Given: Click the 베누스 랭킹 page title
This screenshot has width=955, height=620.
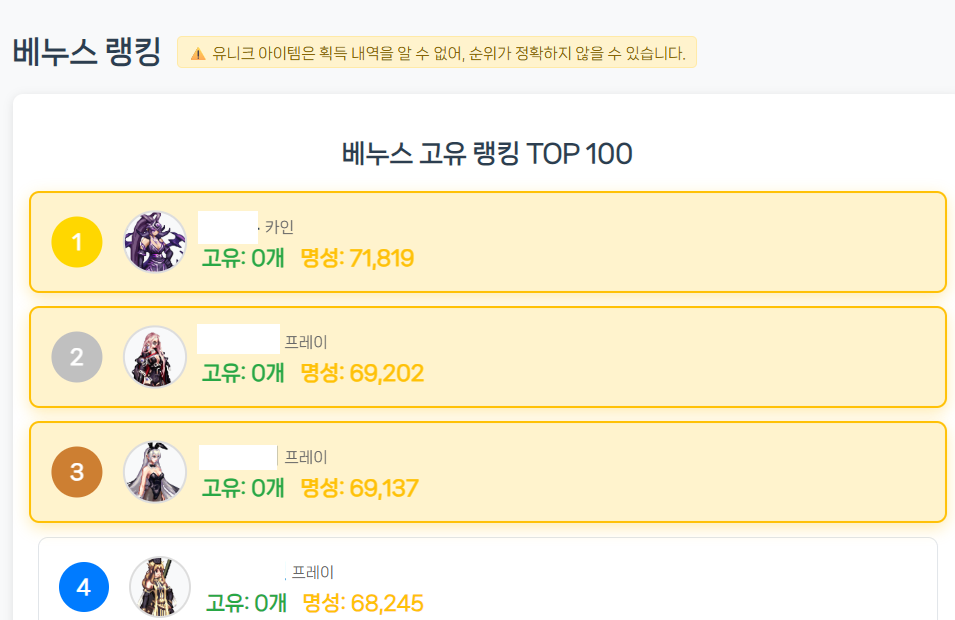Looking at the screenshot, I should tap(87, 52).
